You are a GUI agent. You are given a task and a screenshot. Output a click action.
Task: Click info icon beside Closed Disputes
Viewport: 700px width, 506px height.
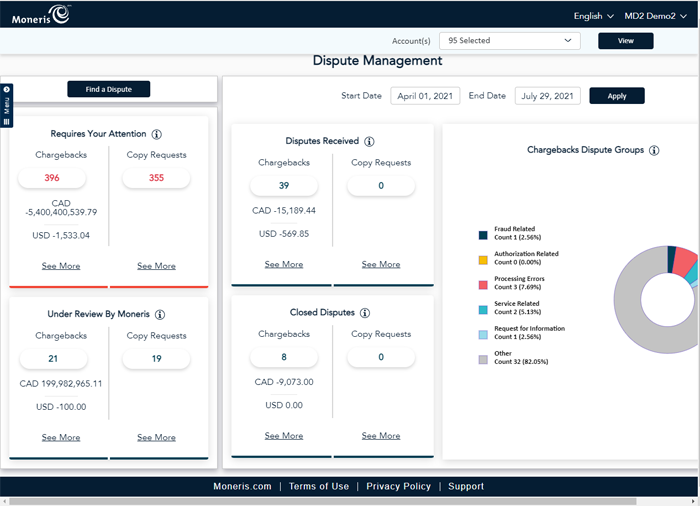click(x=365, y=313)
